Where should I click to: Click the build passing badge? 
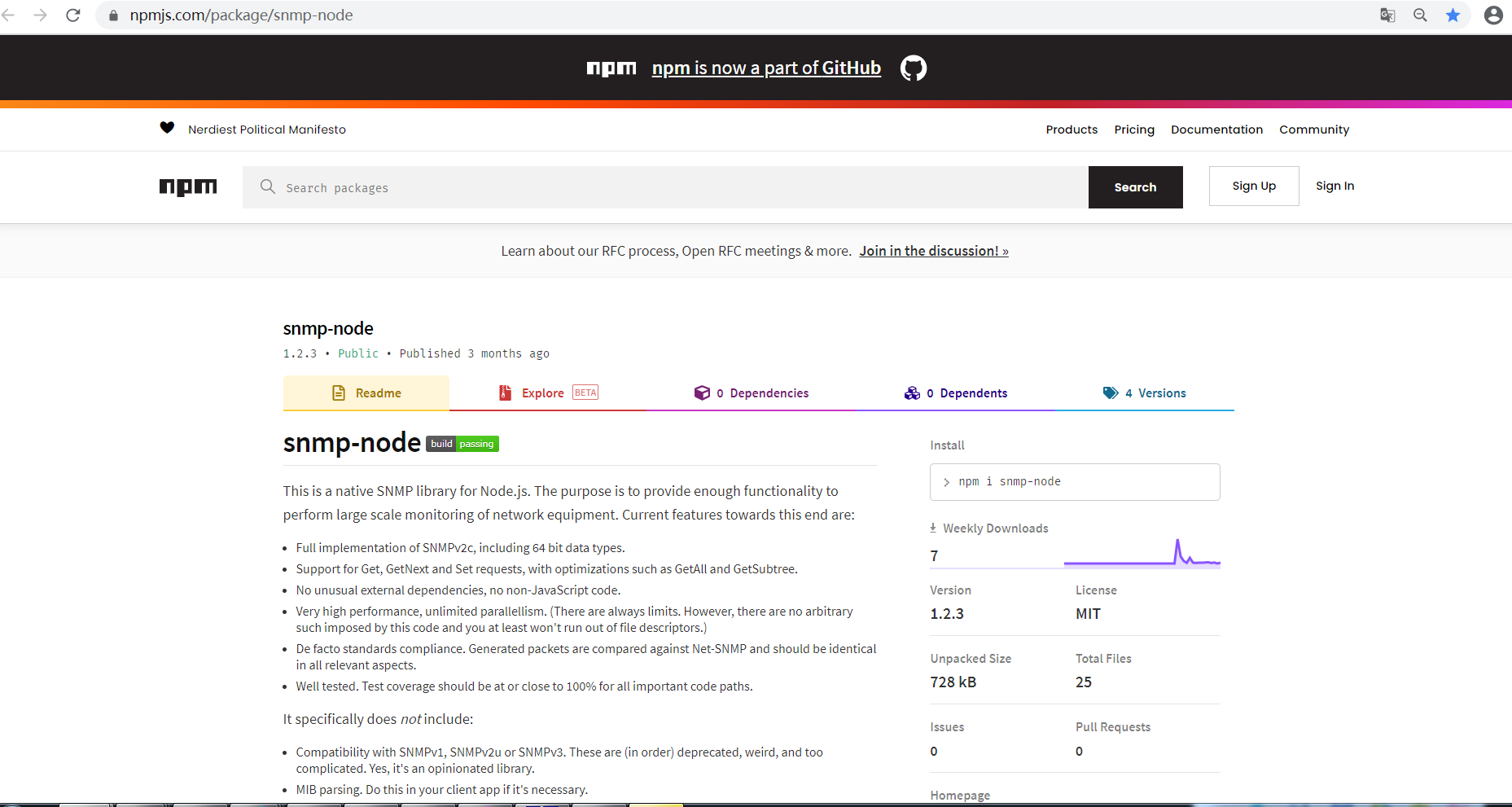click(462, 444)
